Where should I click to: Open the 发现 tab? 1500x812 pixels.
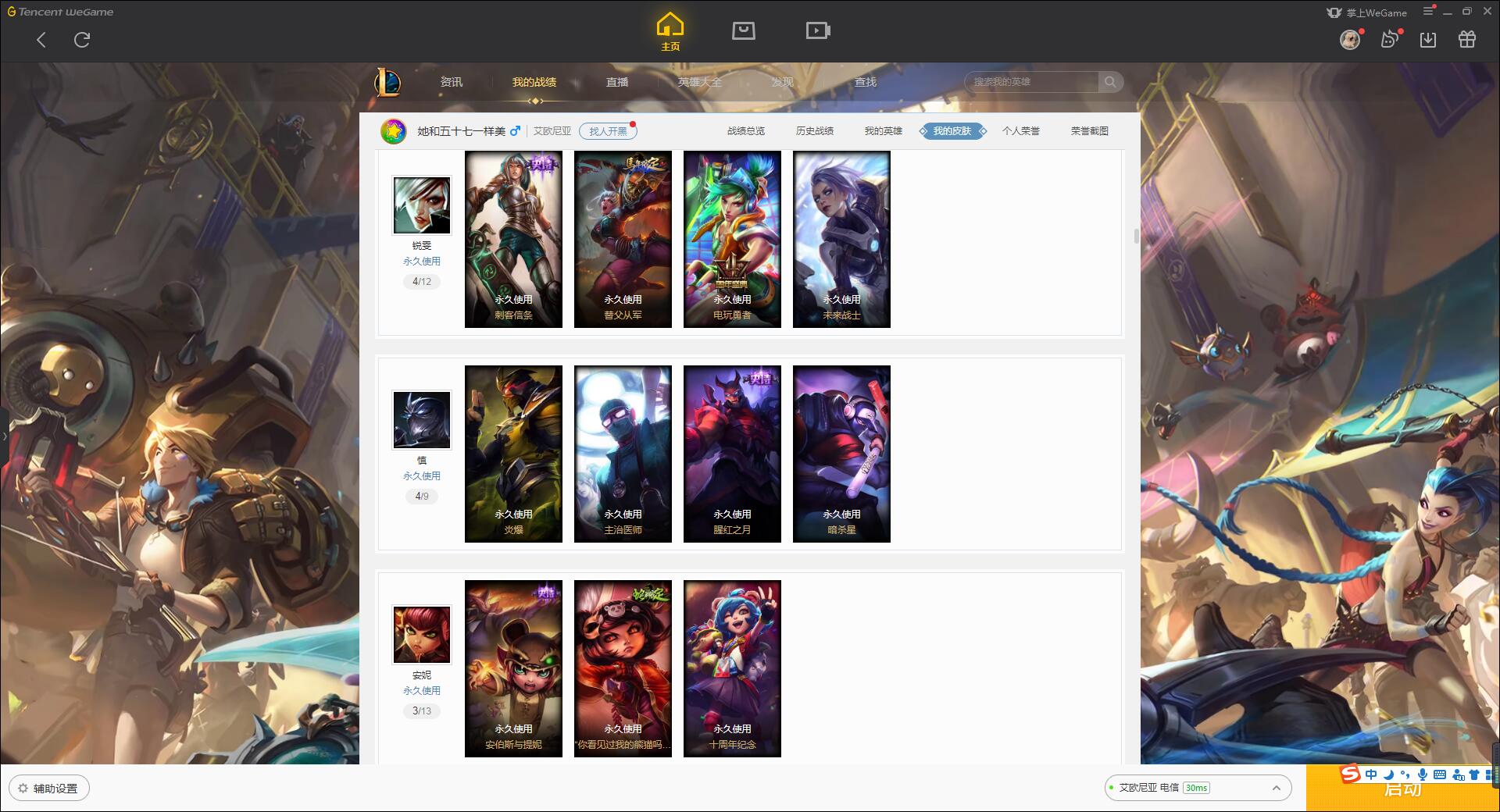click(x=783, y=82)
